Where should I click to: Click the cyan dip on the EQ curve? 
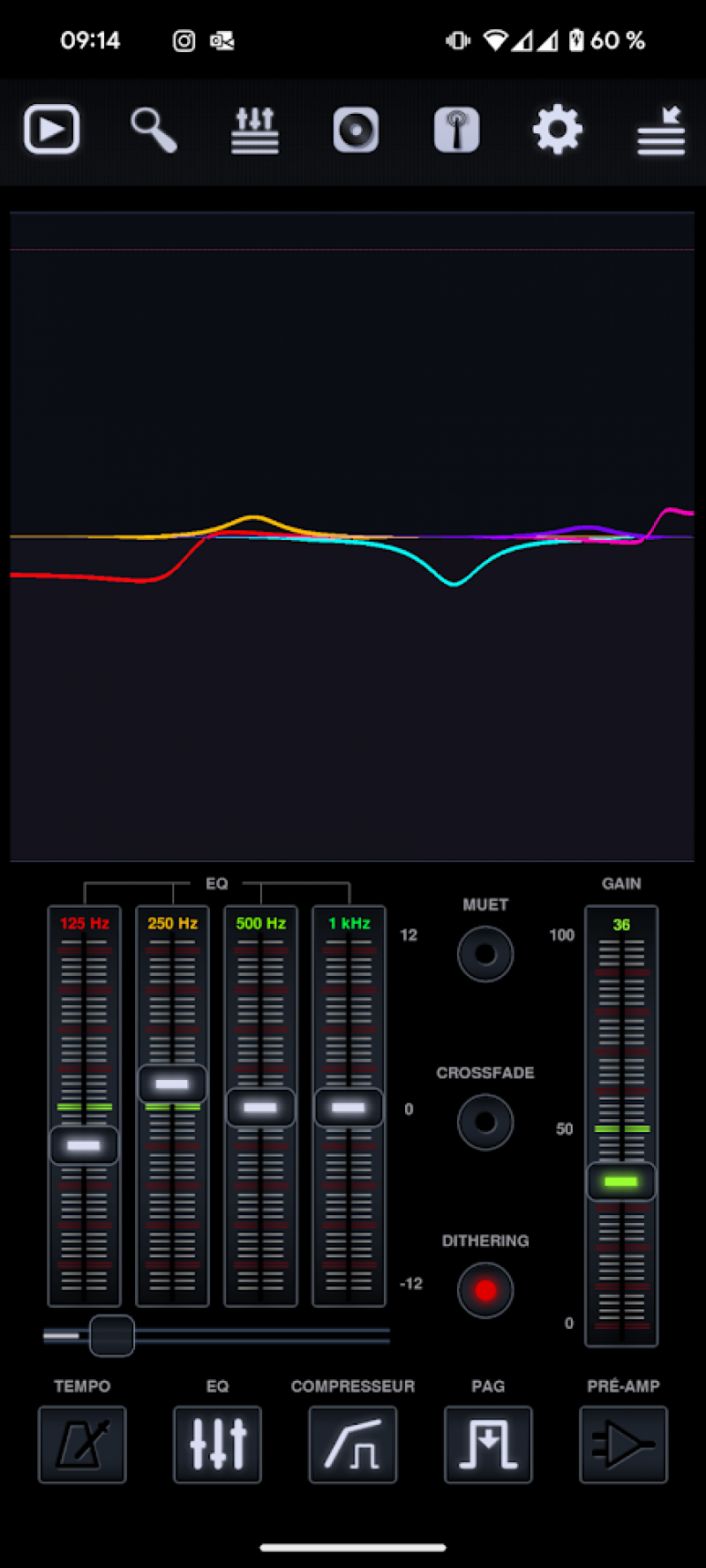tap(454, 582)
